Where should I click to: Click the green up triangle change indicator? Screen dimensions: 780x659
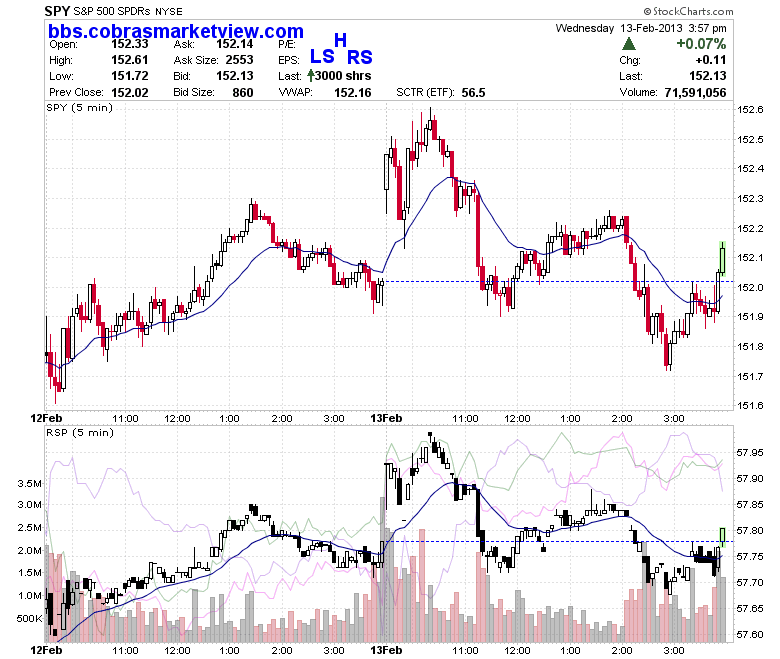tap(629, 44)
